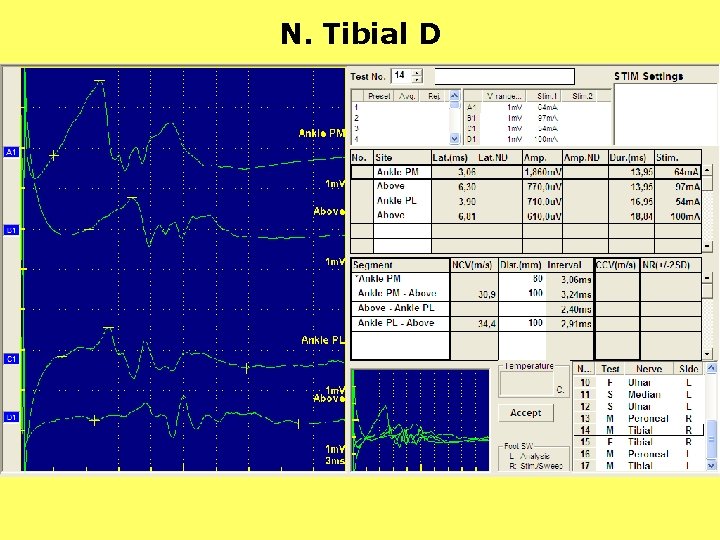
Task: Click onset cross marker on D1 trace
Action: click(x=95, y=420)
